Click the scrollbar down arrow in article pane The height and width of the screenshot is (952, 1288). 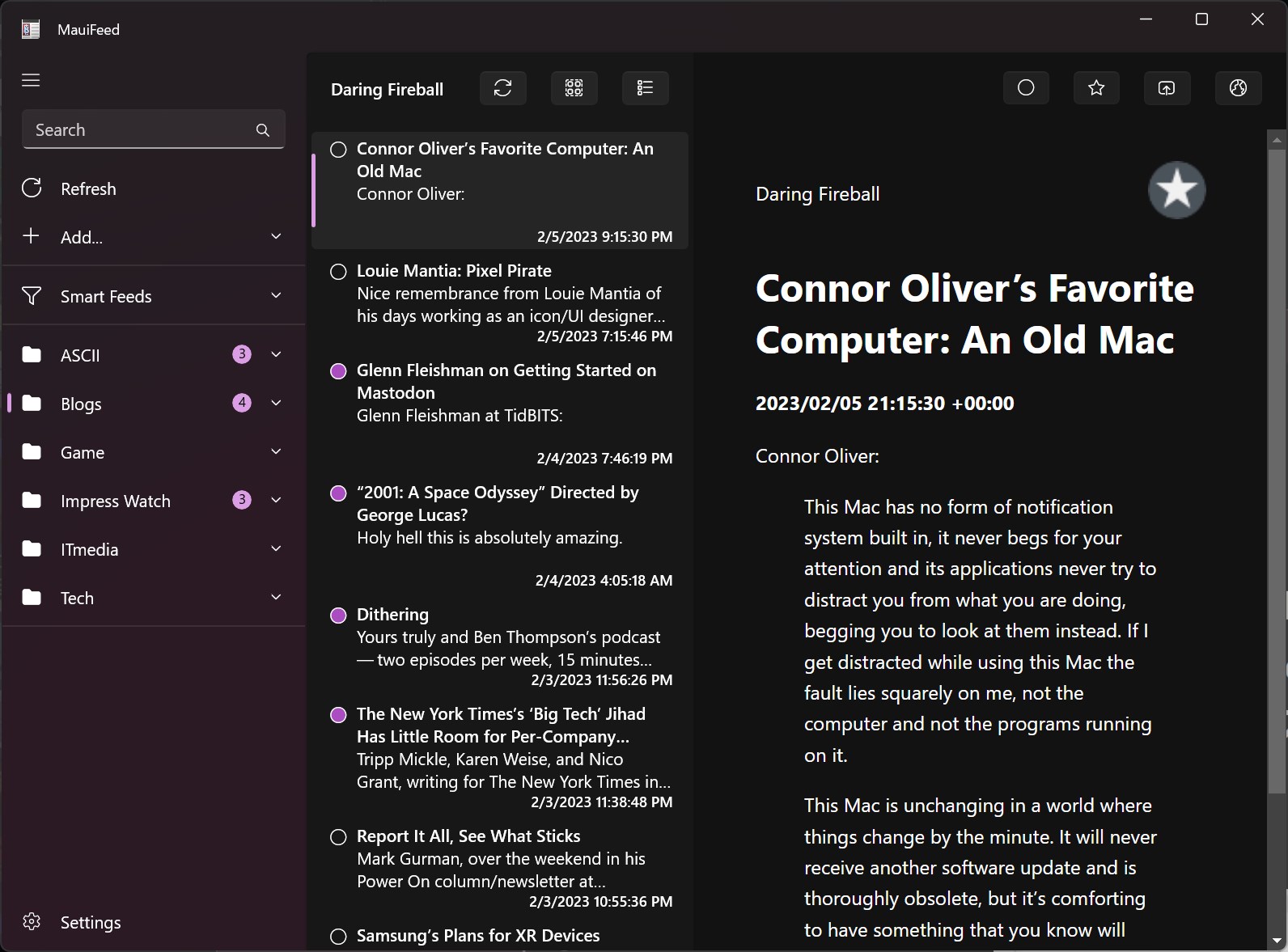pos(1277,941)
